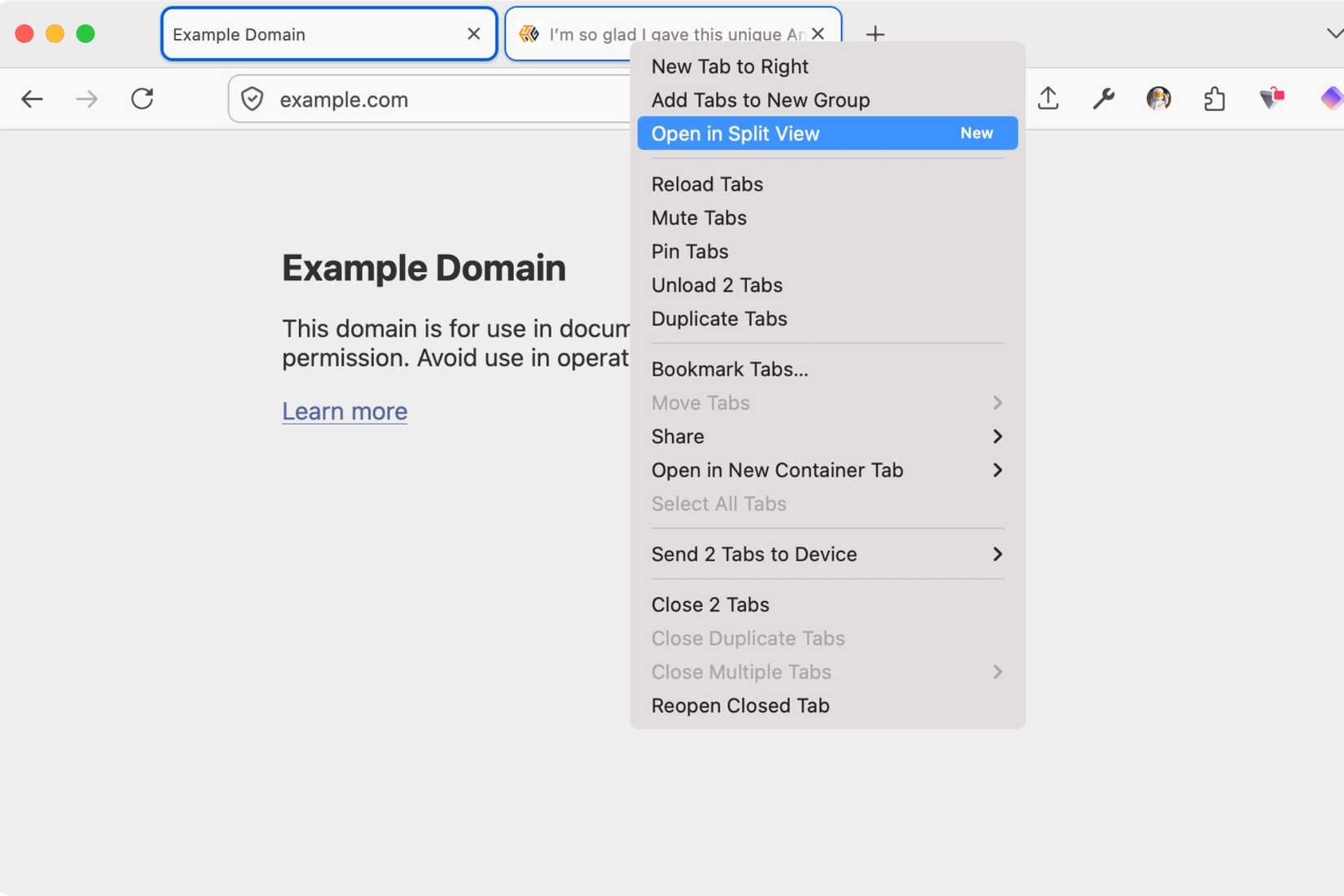Click the VPN extension icon with red lock
This screenshot has height=896, width=1344.
[1271, 99]
